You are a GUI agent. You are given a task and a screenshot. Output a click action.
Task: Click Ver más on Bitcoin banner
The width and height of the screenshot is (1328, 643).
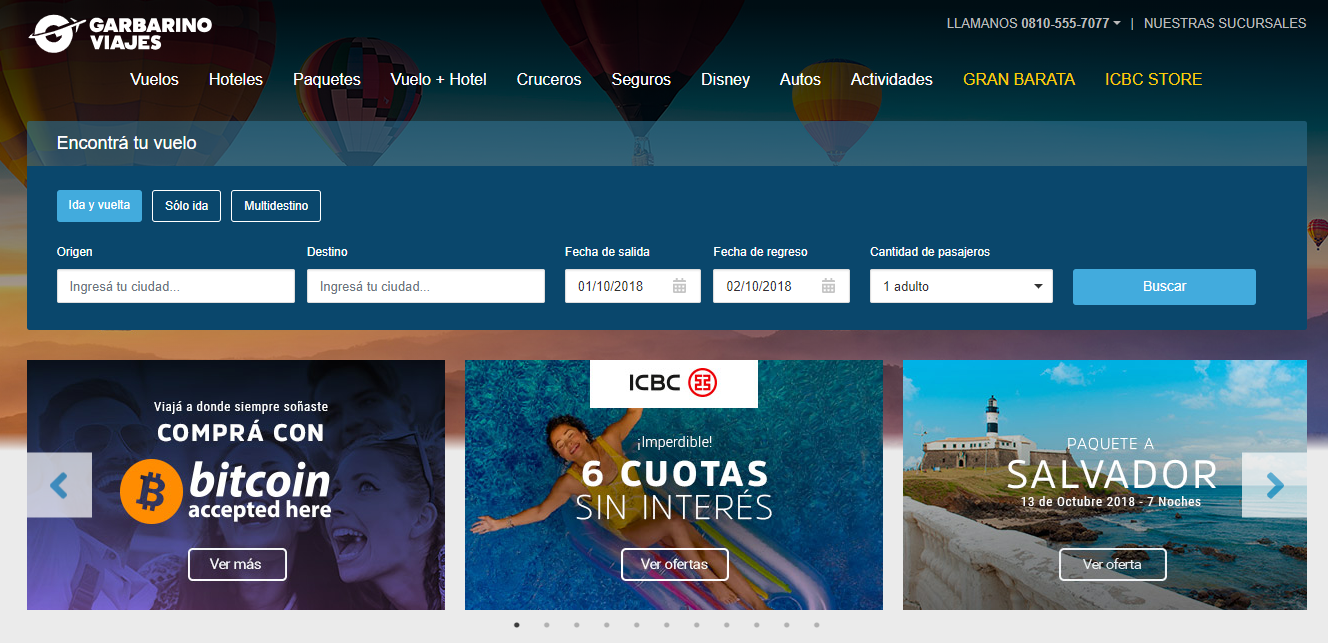(x=237, y=564)
